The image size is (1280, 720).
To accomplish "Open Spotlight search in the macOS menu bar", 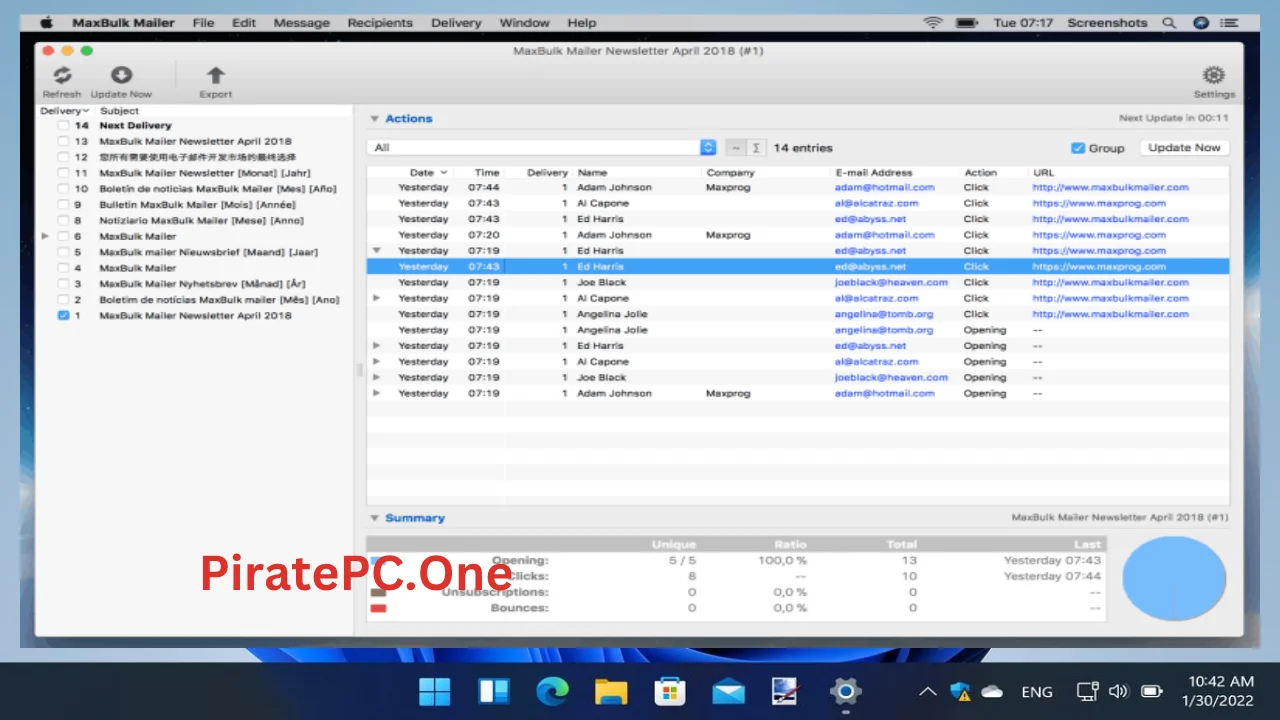I will 1169,23.
